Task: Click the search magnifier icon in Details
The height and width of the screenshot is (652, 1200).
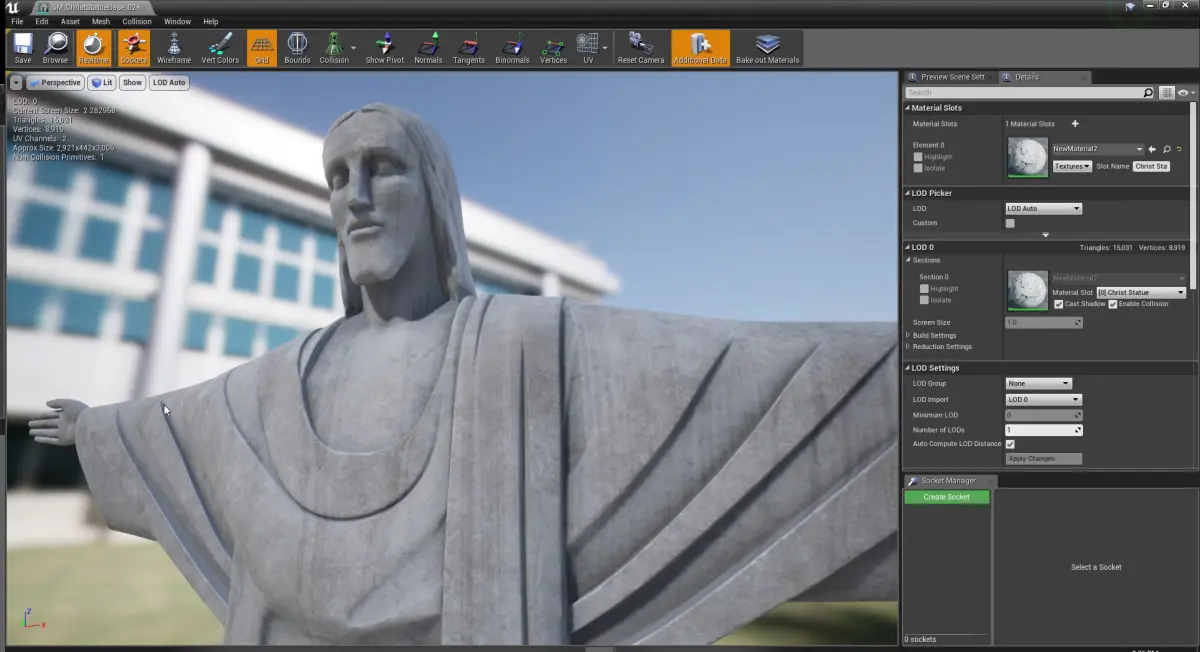Action: coord(1148,92)
